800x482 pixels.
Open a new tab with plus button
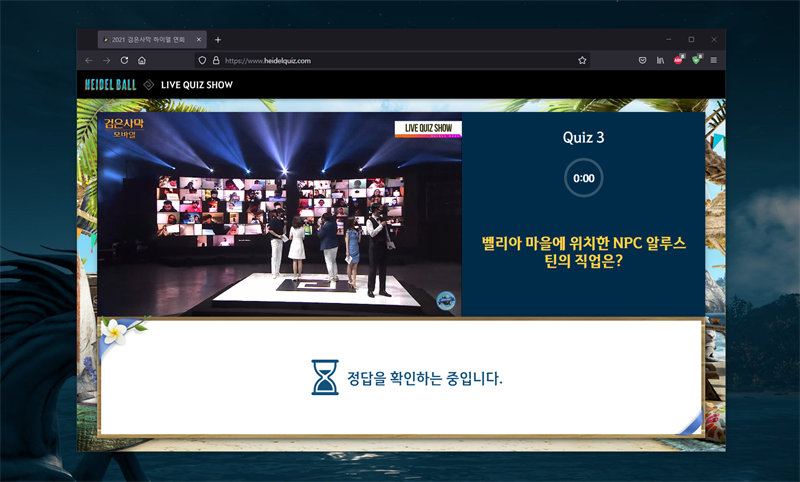218,39
